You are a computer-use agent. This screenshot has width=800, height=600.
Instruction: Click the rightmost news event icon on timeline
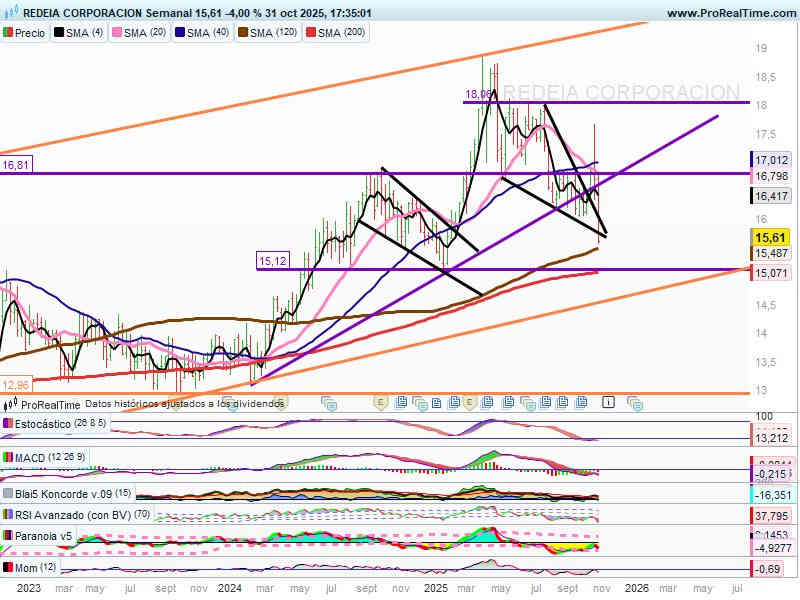coord(634,402)
